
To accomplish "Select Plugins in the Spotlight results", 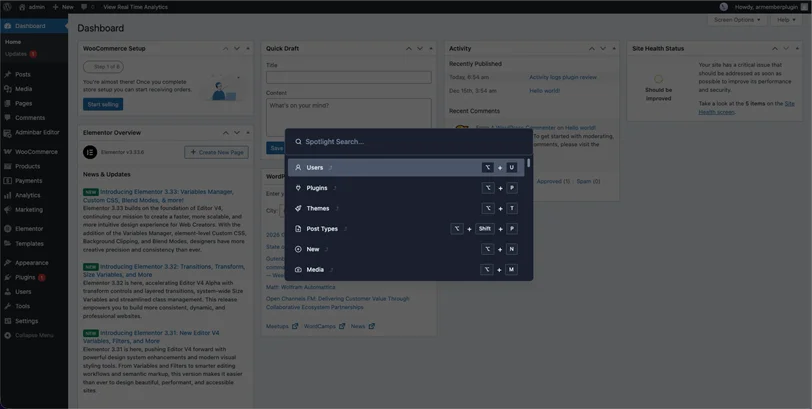I will point(406,188).
